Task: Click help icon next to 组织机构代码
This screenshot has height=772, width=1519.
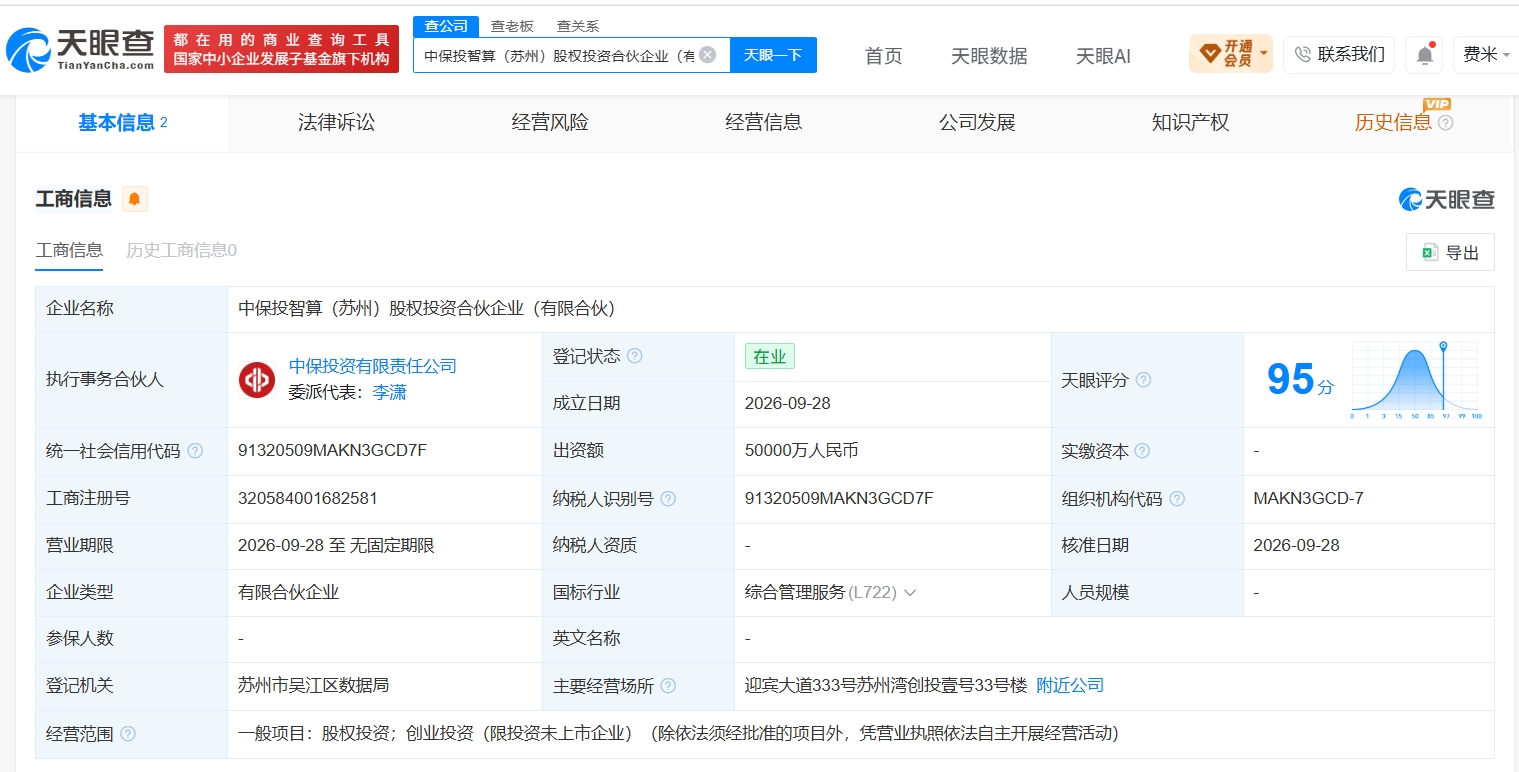Action: point(1177,498)
